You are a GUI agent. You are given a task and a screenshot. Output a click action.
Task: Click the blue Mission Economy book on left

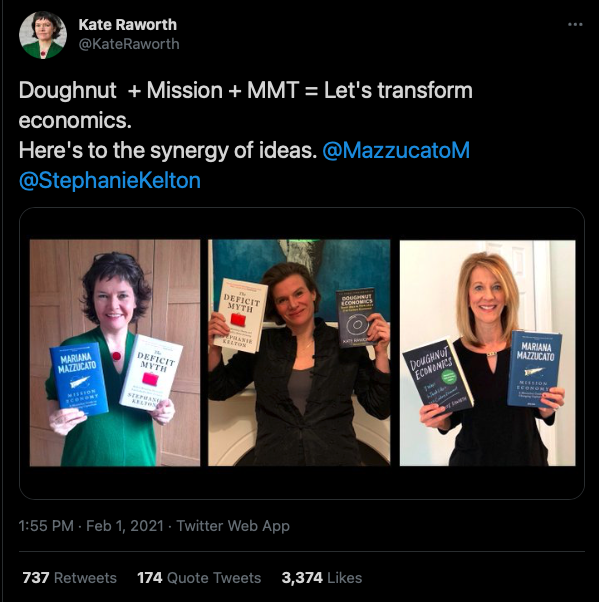[x=79, y=379]
